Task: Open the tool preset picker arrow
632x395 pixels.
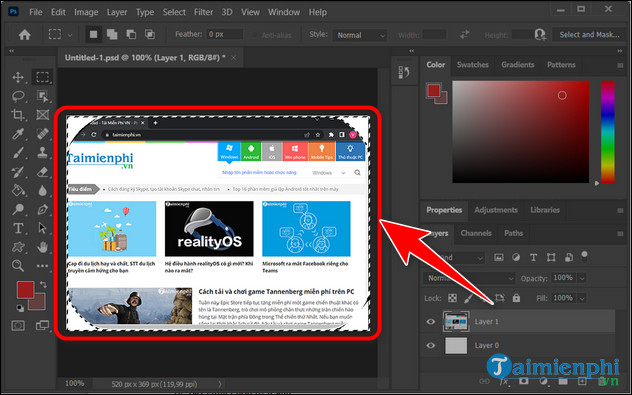Action: [70, 35]
